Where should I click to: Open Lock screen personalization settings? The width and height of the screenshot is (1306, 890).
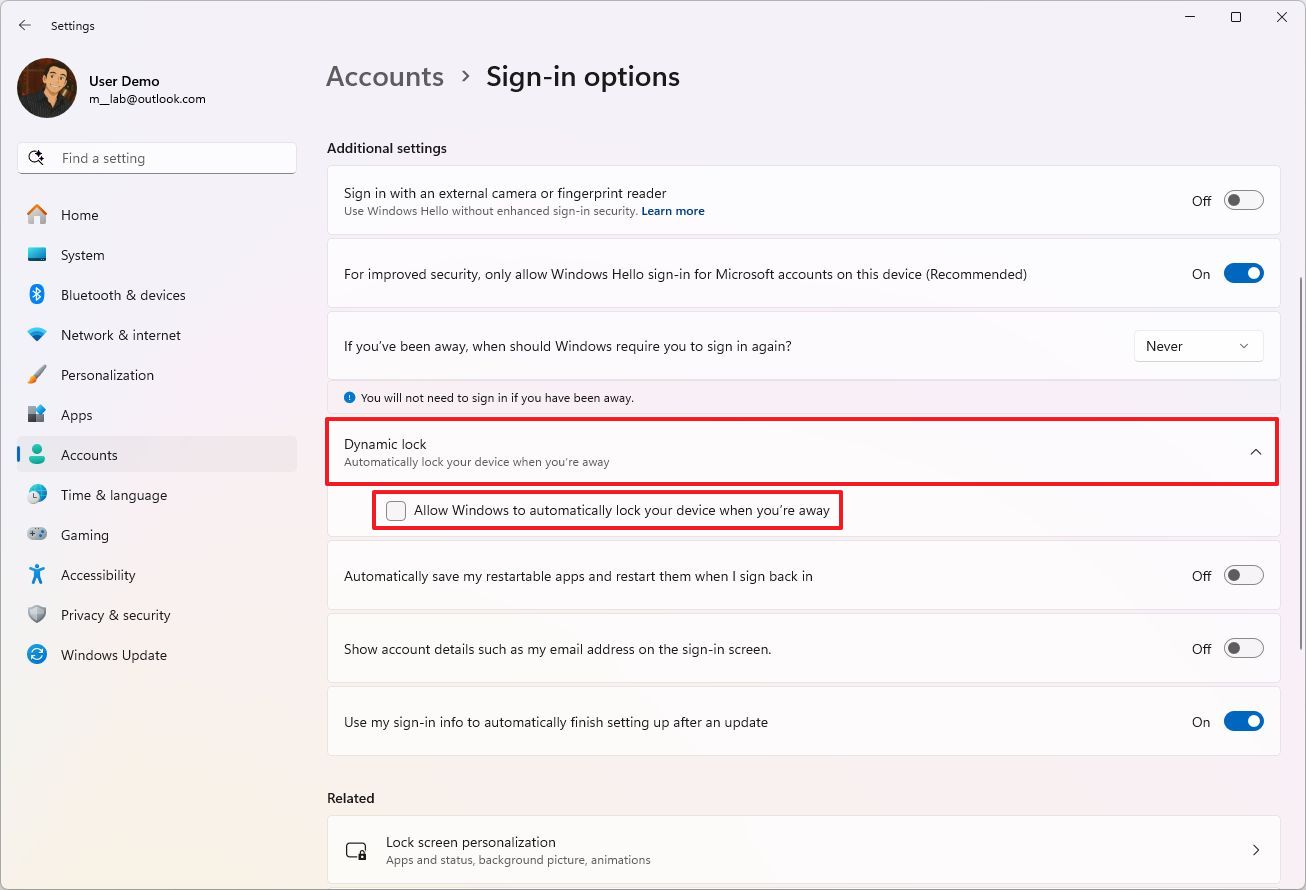[803, 849]
